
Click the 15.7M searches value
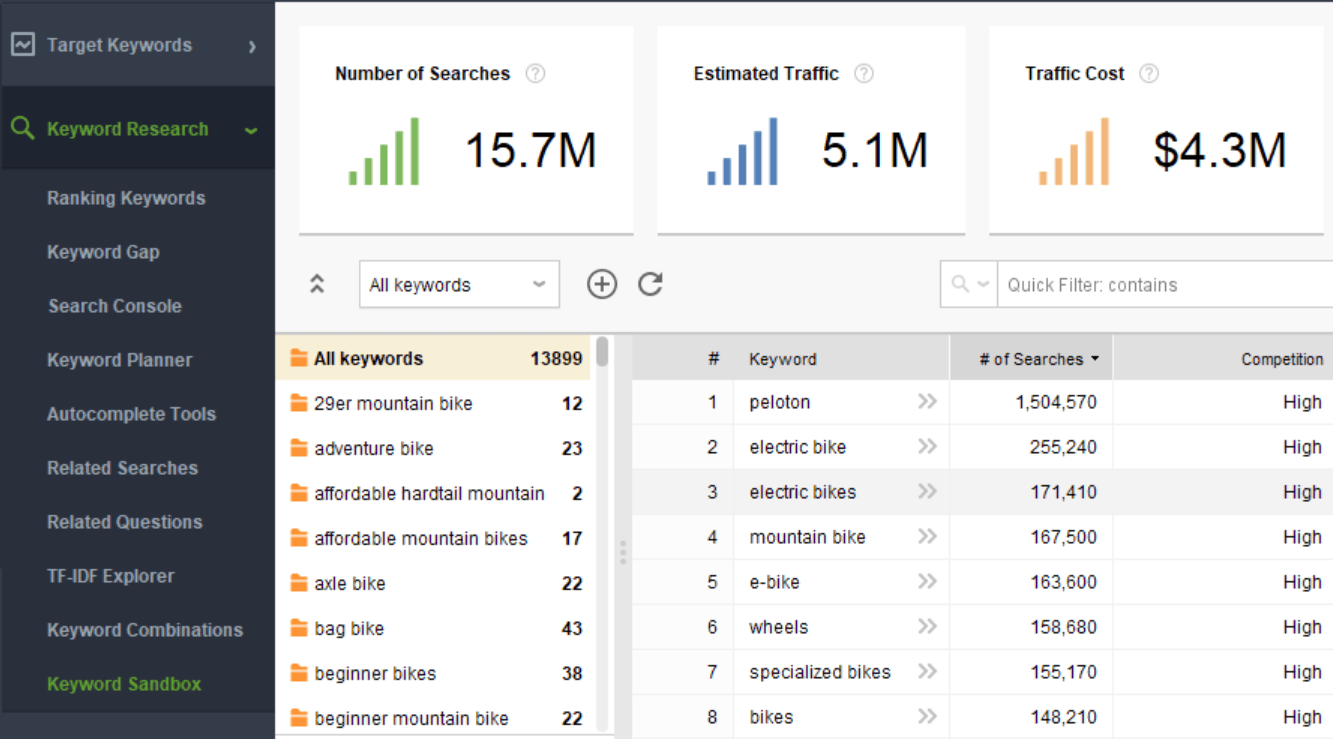tap(531, 151)
